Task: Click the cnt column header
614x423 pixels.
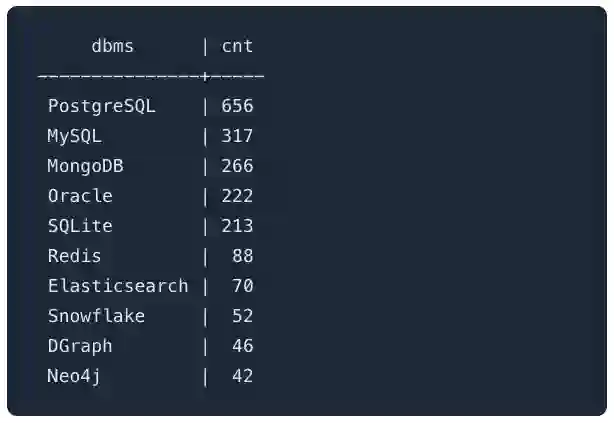Action: 237,46
